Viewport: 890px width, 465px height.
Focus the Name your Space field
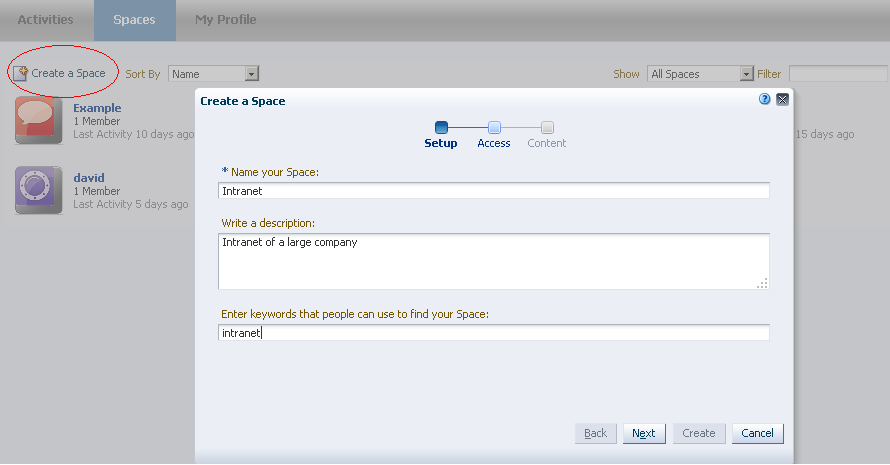pos(493,191)
